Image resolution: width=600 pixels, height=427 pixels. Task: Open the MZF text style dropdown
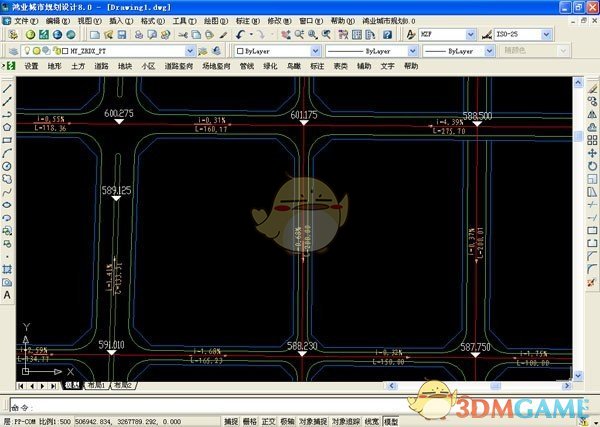(471, 35)
